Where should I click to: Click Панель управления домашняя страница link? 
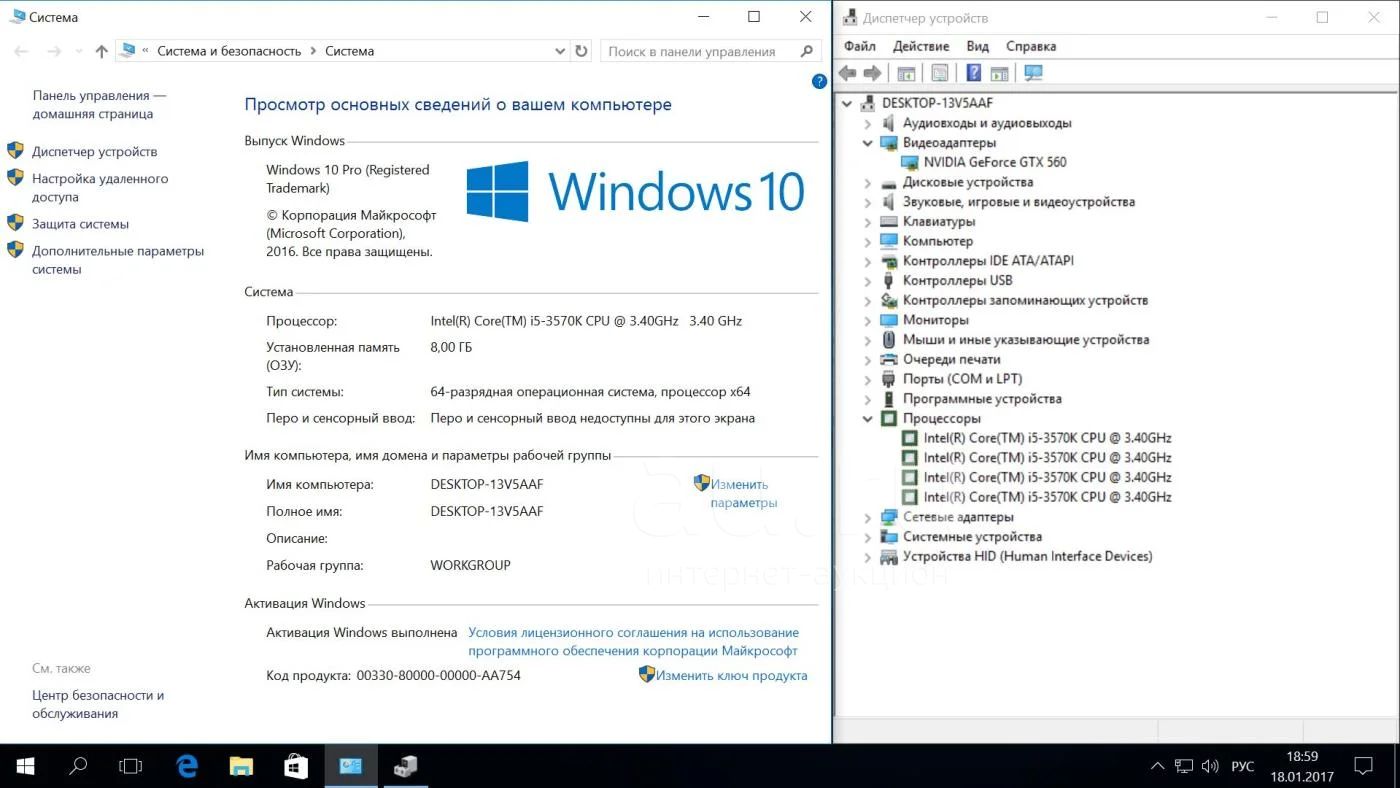99,105
